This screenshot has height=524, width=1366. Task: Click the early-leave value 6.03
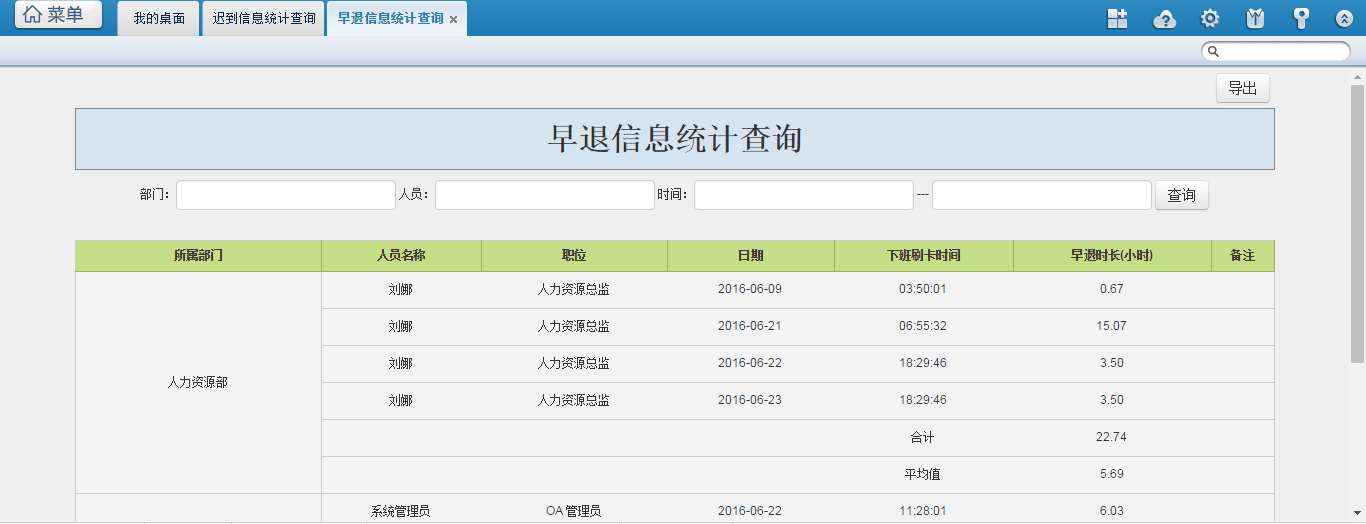pos(1112,511)
